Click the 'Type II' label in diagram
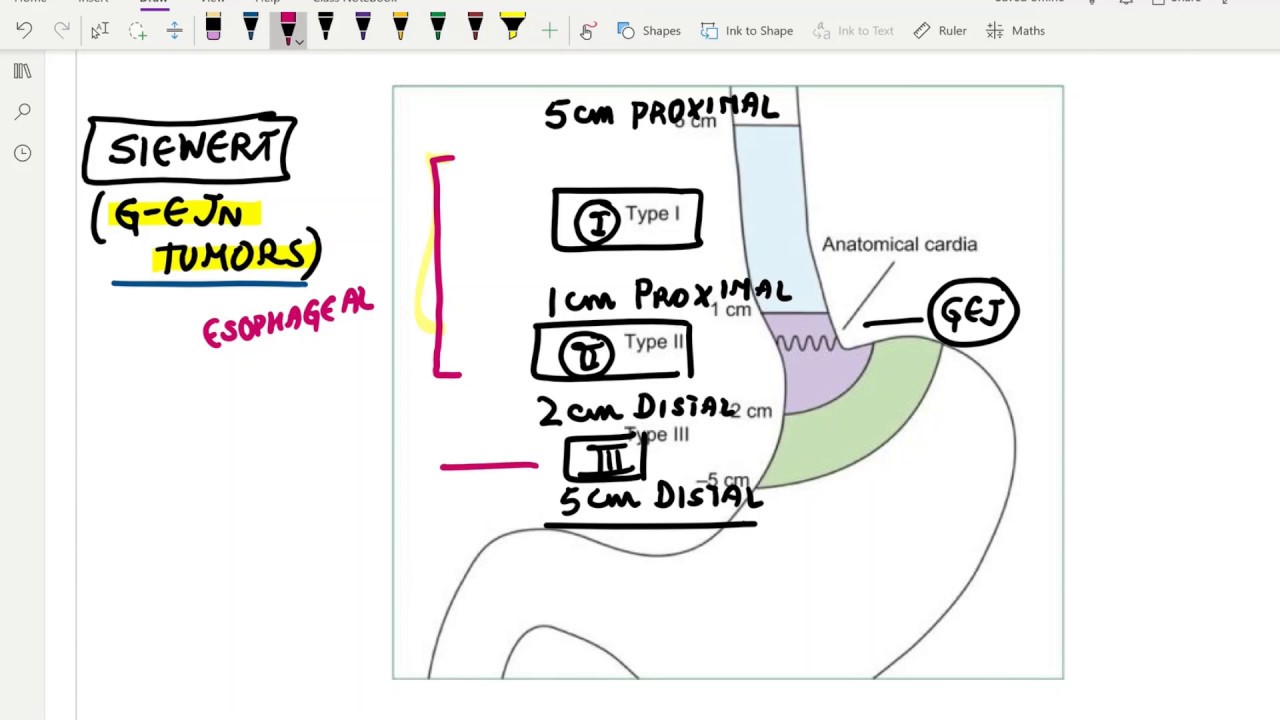1280x720 pixels. coord(654,342)
